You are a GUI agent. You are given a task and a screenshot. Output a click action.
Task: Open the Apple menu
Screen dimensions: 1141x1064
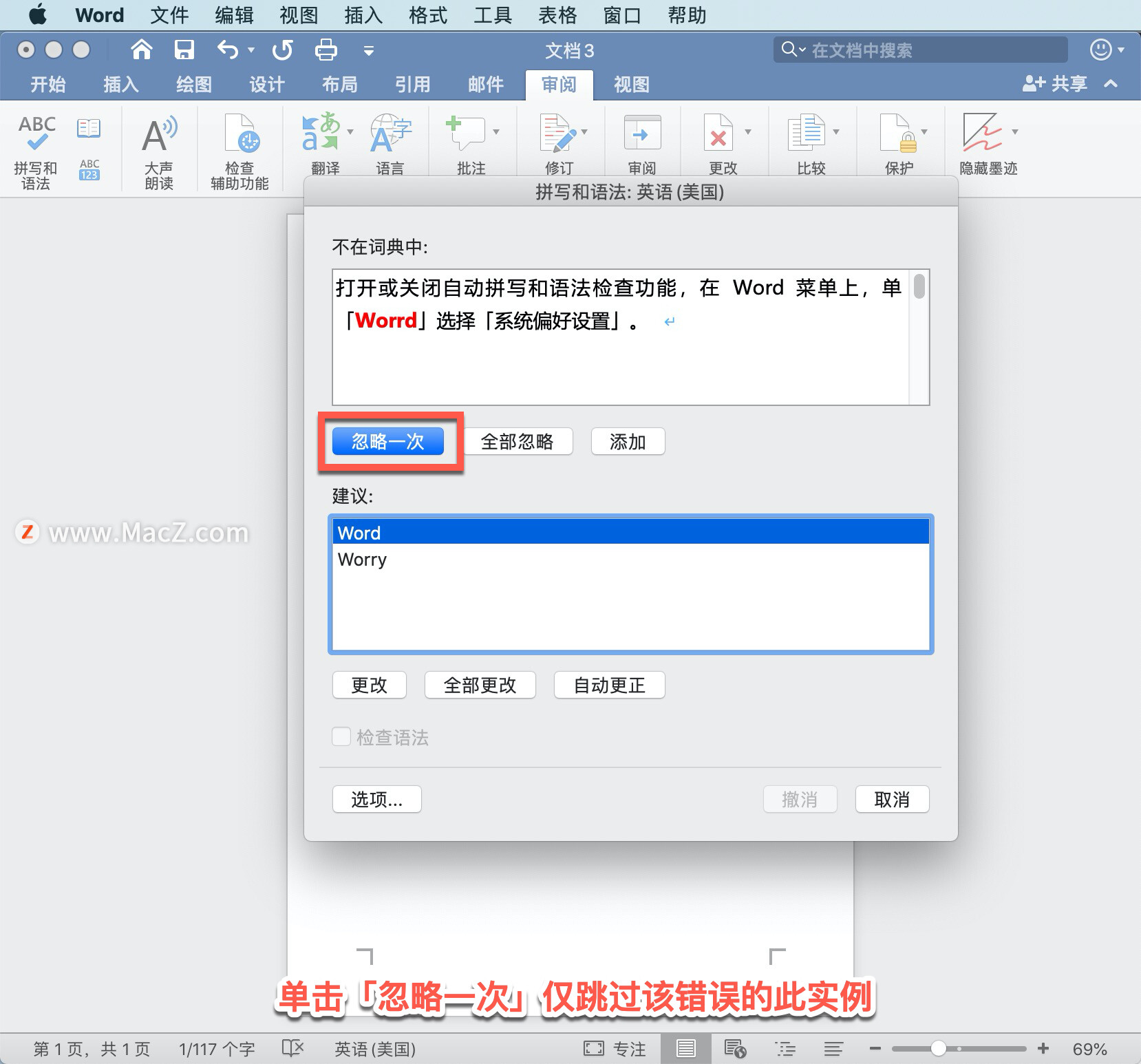(38, 14)
